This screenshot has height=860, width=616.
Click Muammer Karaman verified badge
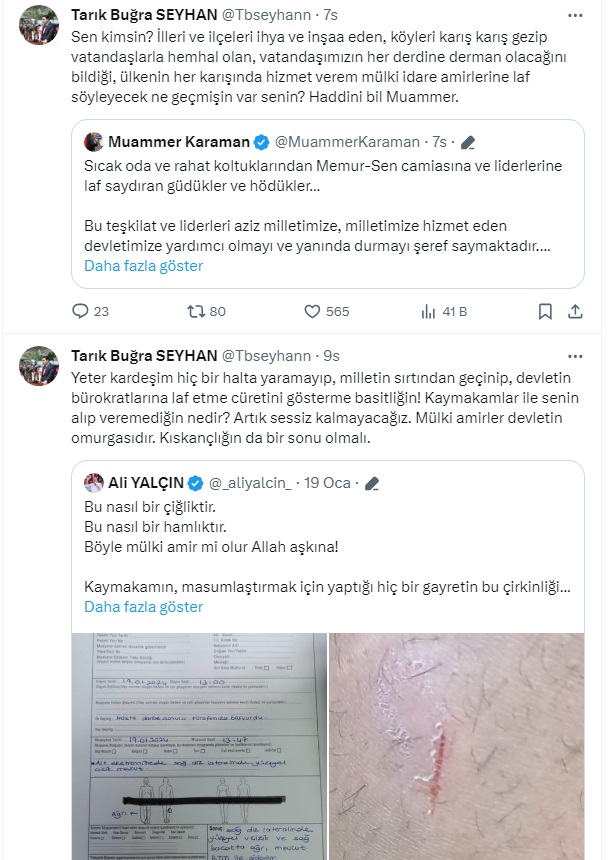click(262, 143)
